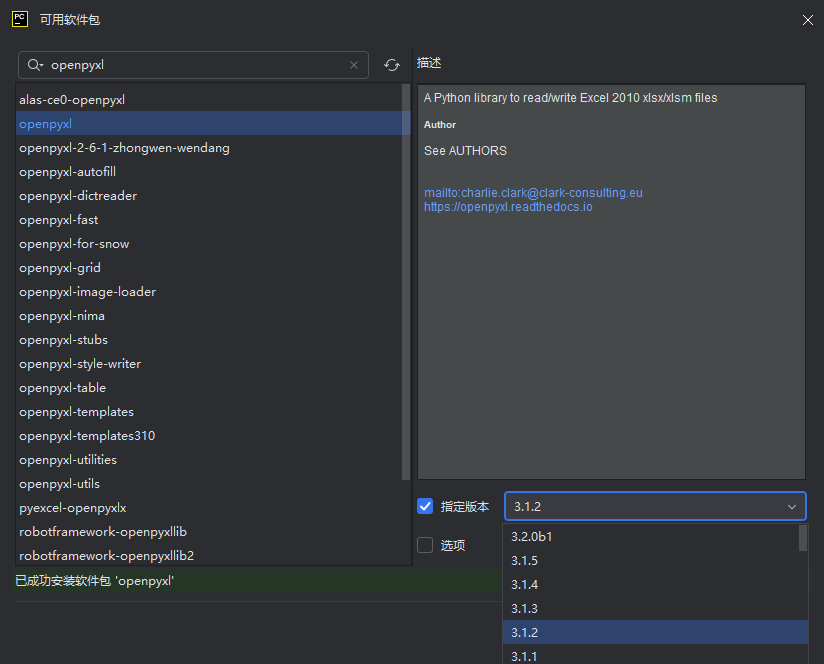Clear the openpyxl search text

click(x=354, y=65)
